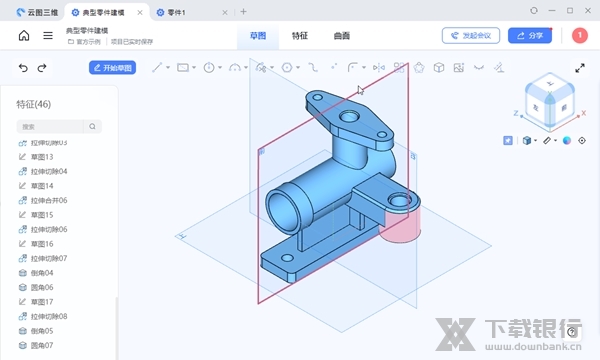The image size is (600, 360).
Task: Click the blue star view toggle
Action: (x=508, y=140)
